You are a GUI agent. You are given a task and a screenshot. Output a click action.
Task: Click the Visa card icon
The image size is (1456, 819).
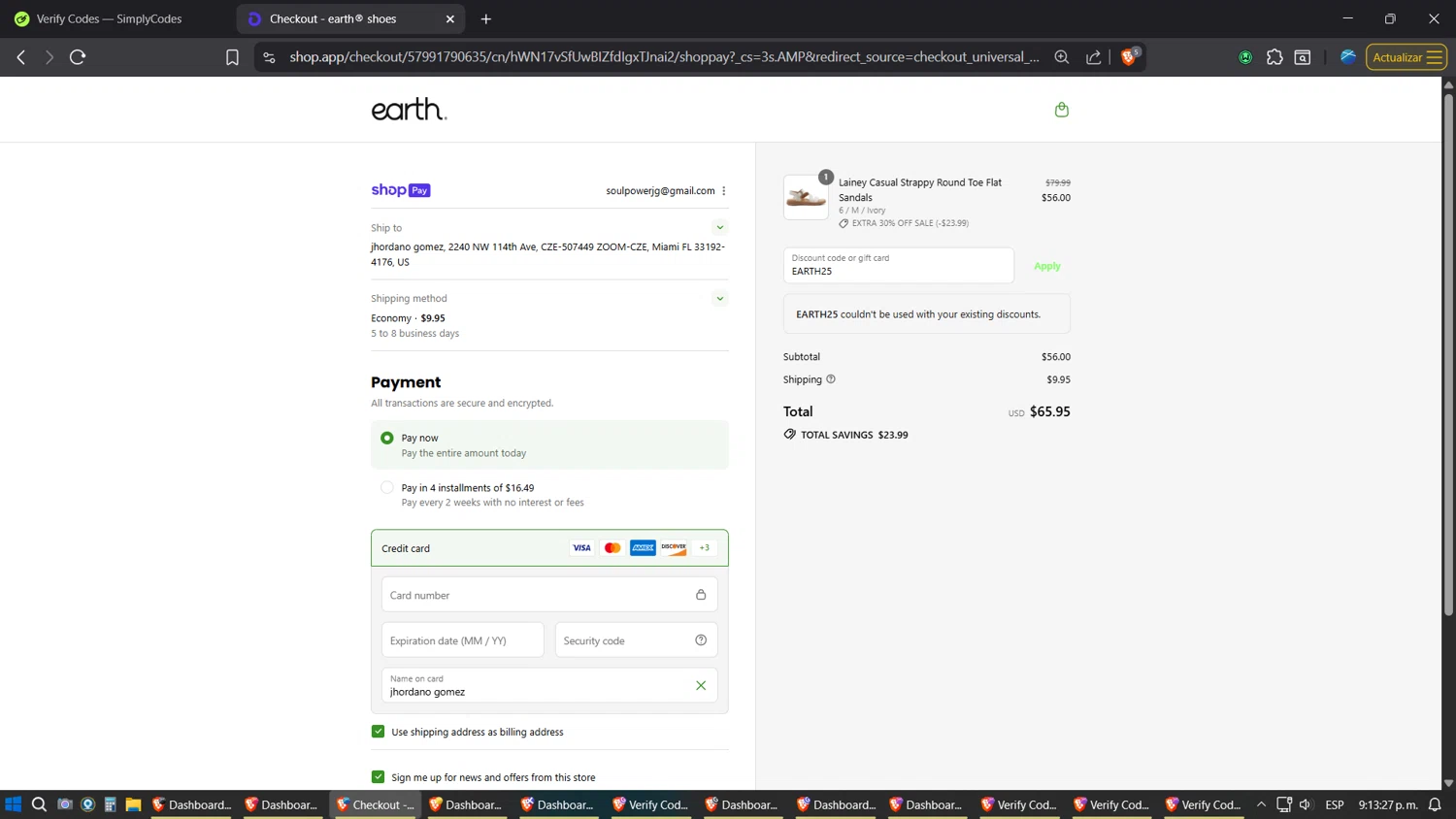coord(581,548)
